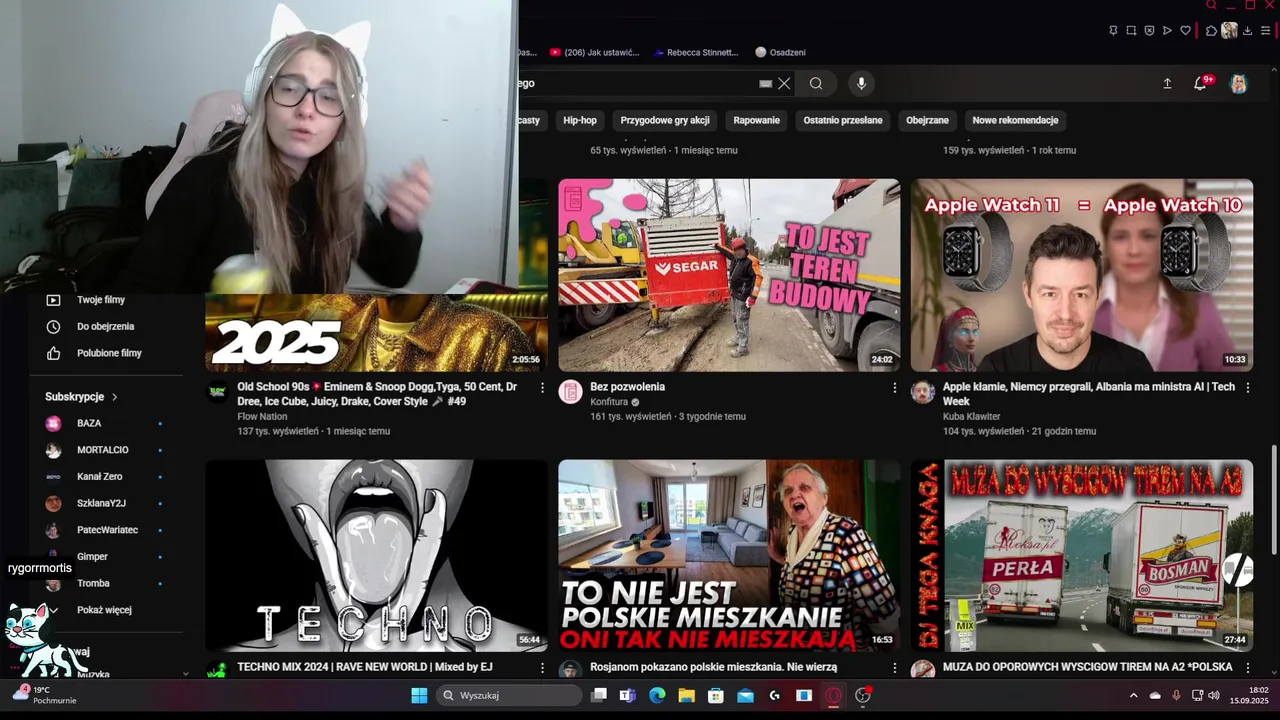The width and height of the screenshot is (1280, 720).
Task: Click the Opera heart bookmark icon
Action: (1186, 30)
